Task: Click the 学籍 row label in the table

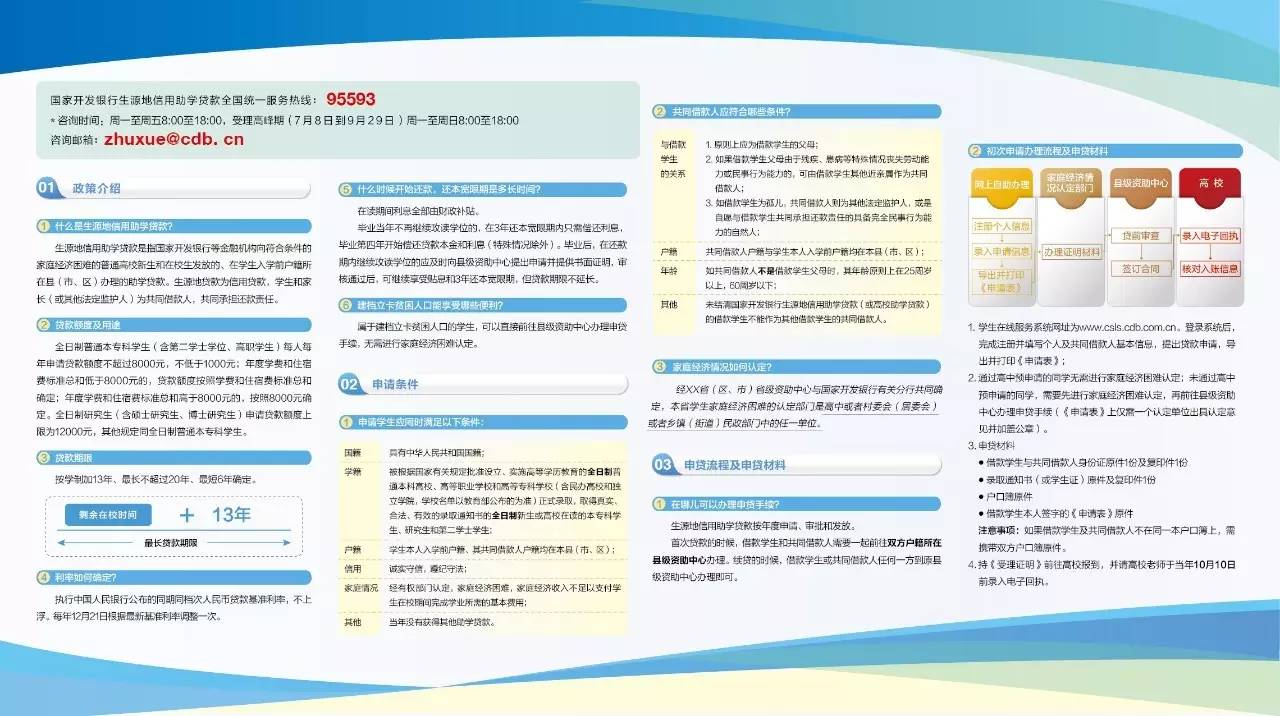Action: [352, 470]
